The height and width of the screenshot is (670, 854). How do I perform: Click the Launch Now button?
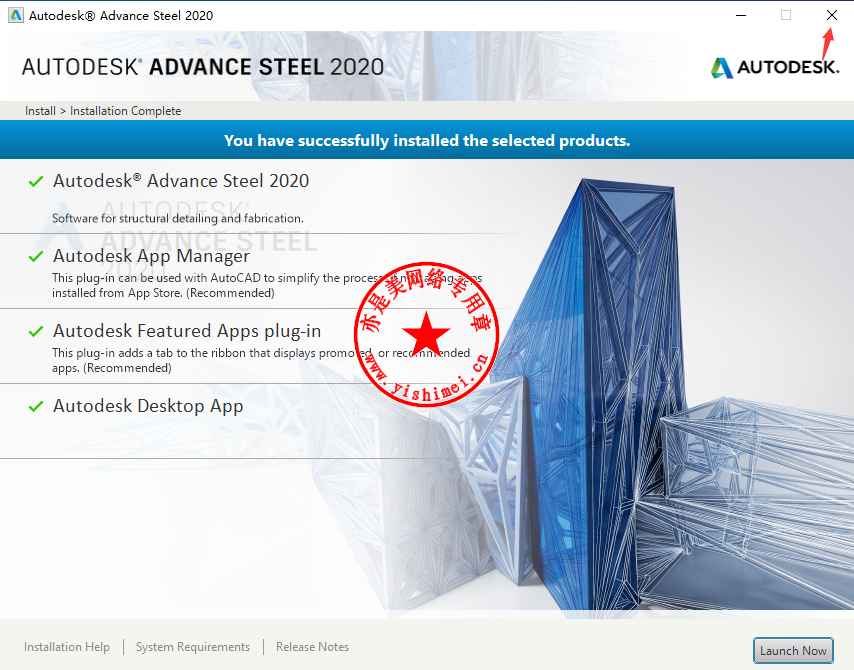coord(793,650)
